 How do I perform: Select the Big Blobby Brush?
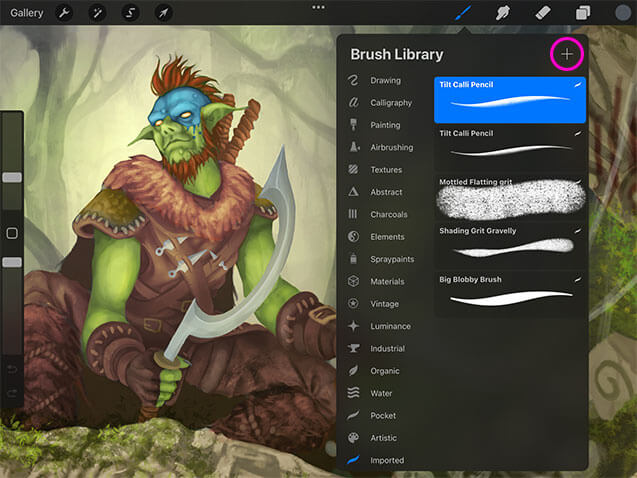(511, 292)
